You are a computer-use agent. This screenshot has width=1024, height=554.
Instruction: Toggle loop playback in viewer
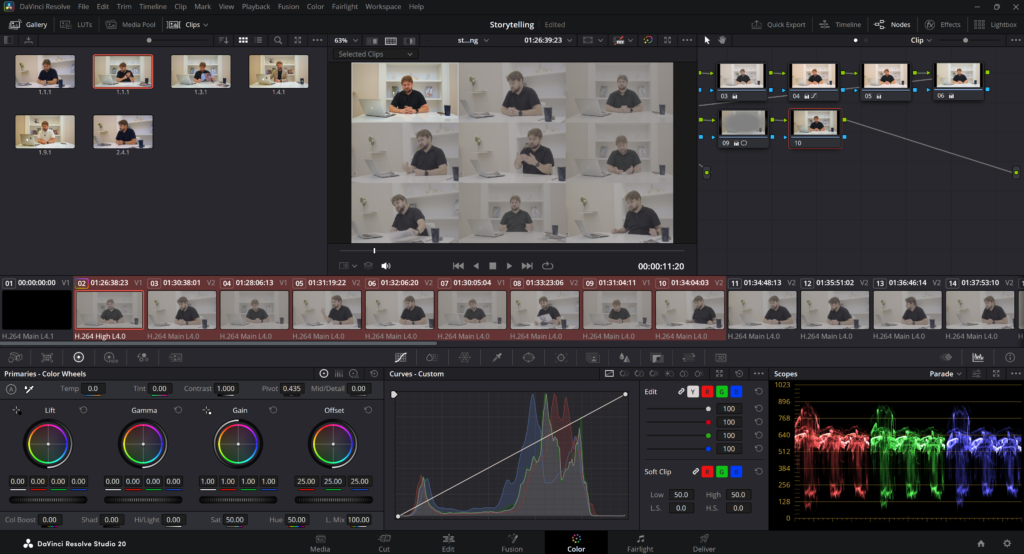pyautogui.click(x=547, y=266)
